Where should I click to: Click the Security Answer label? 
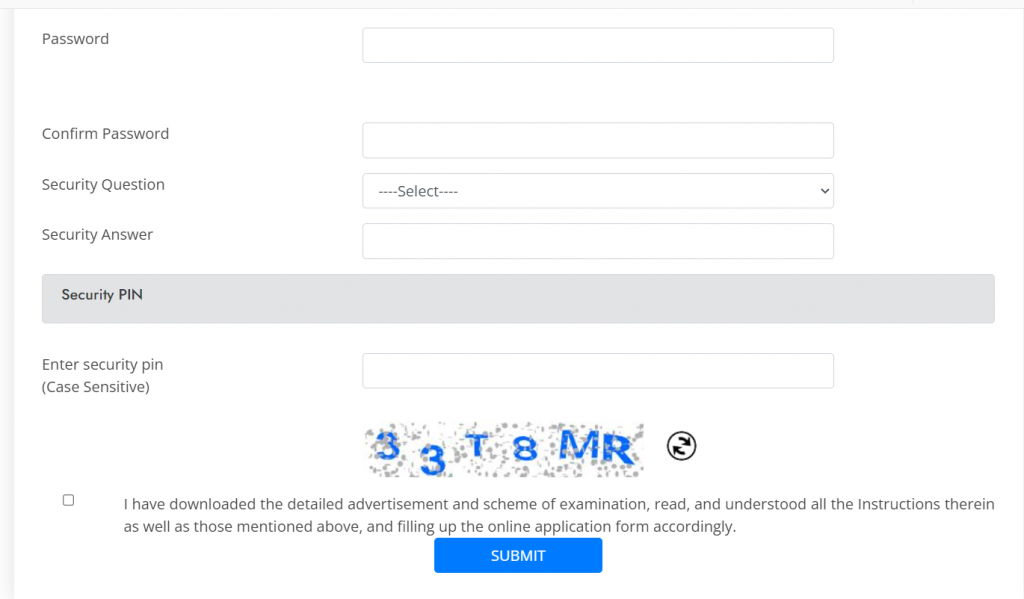97,235
